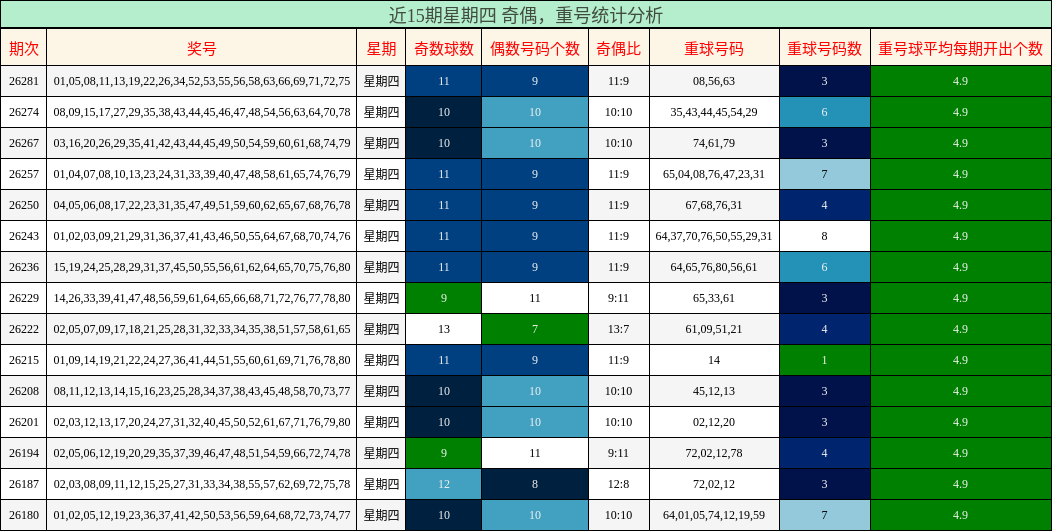
Task: Click repeat numbers cell 64,01,05,74,12,19,59
Action: 714,515
